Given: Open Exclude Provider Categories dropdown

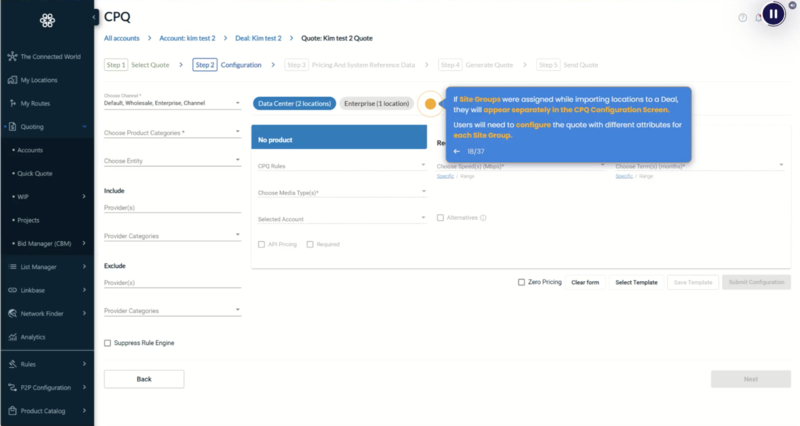Looking at the screenshot, I should [172, 310].
